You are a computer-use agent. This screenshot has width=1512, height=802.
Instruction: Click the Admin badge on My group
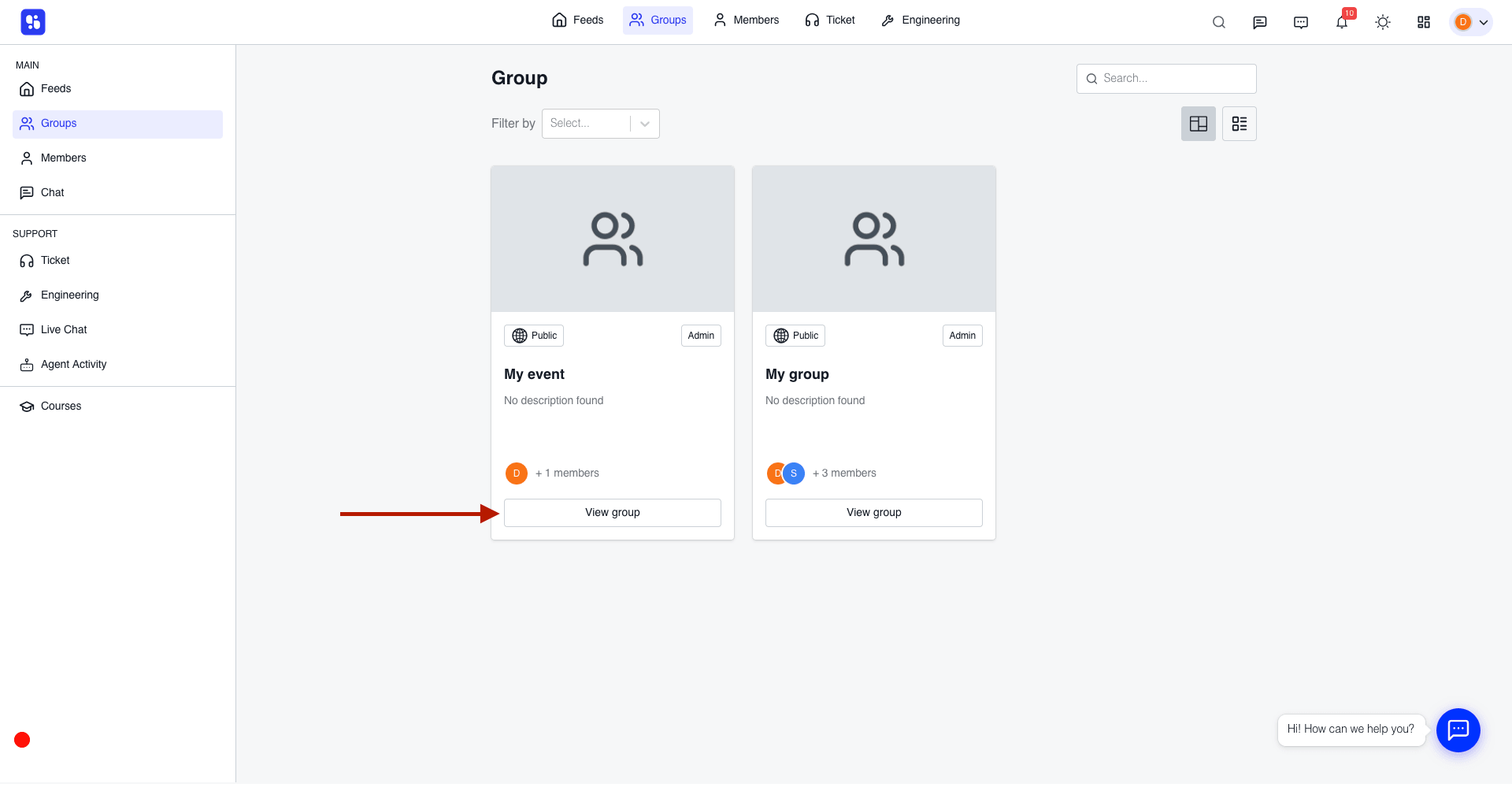pyautogui.click(x=962, y=336)
